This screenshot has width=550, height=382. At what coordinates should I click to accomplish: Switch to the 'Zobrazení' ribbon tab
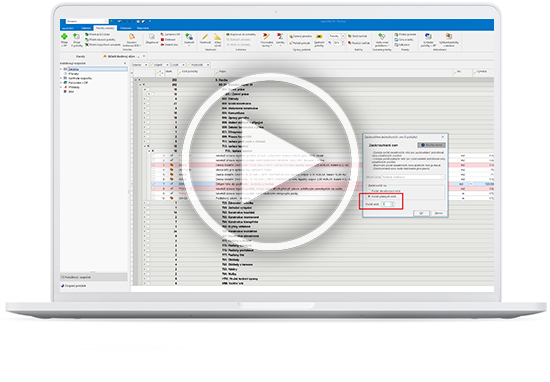(126, 28)
